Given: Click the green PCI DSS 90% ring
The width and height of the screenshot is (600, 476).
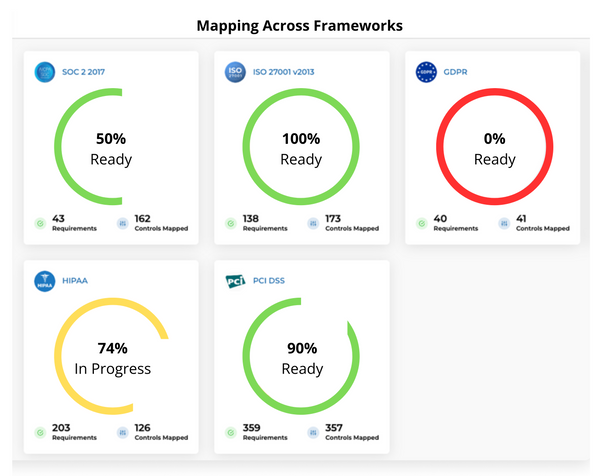Looking at the screenshot, I should coord(250,358).
